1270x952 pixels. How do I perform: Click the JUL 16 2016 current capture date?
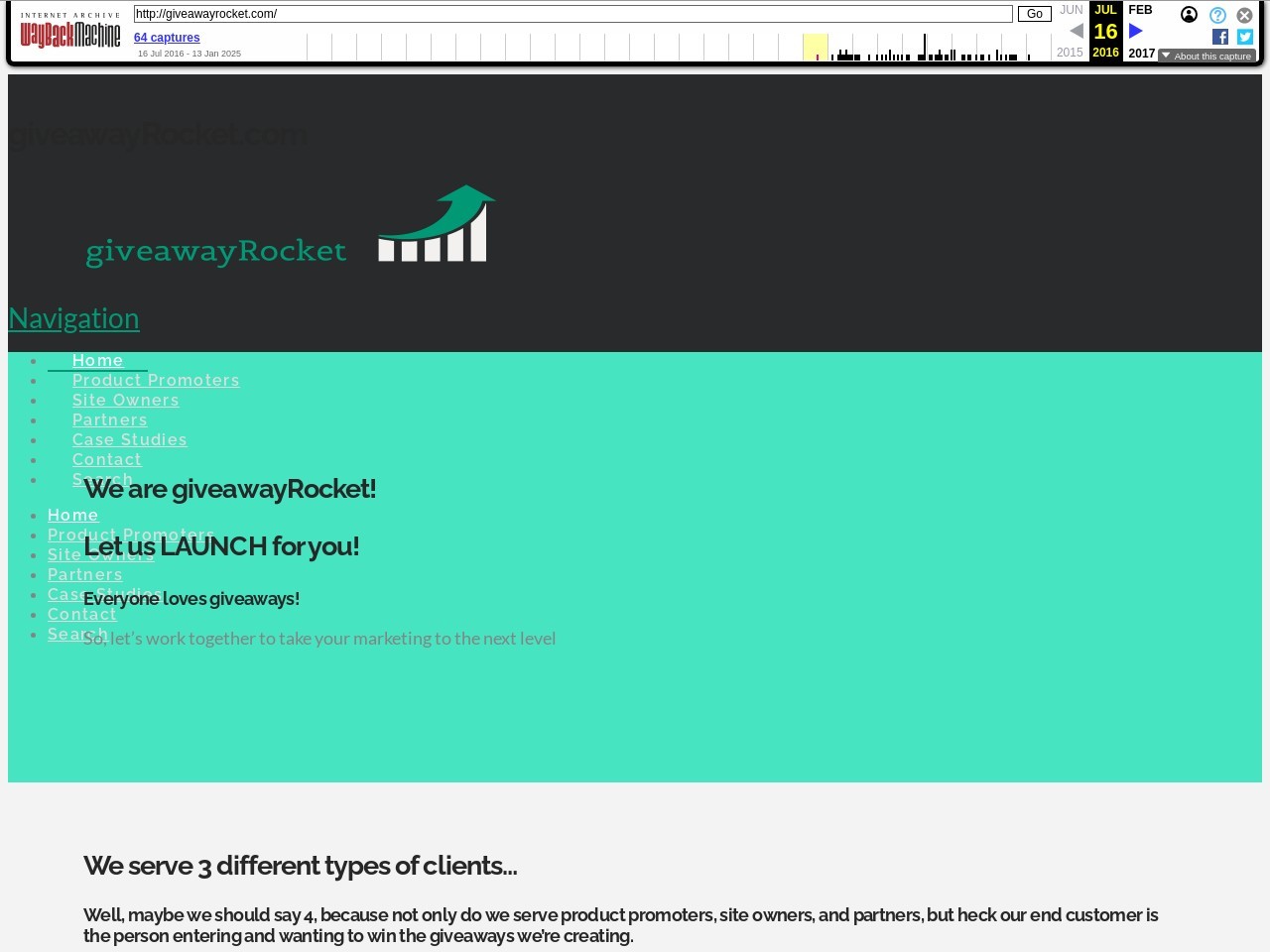pyautogui.click(x=1105, y=32)
